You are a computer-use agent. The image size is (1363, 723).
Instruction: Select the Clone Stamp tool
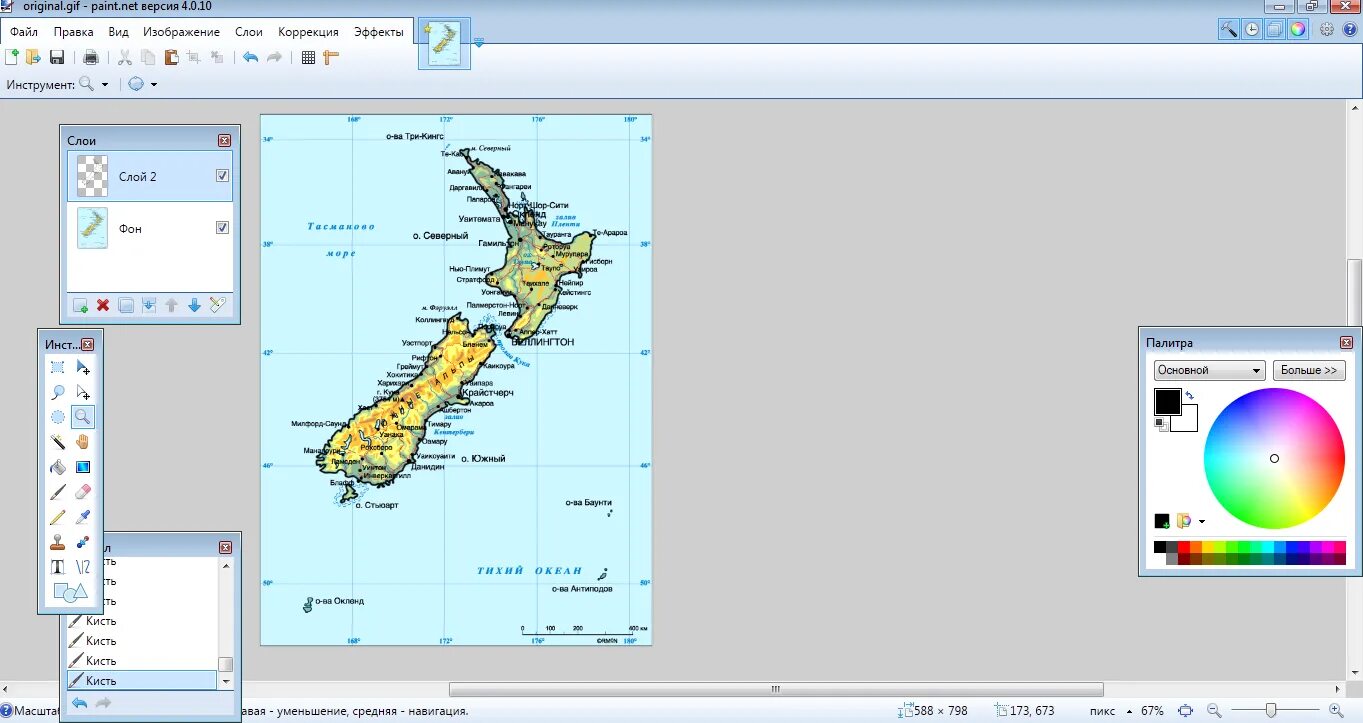(58, 542)
